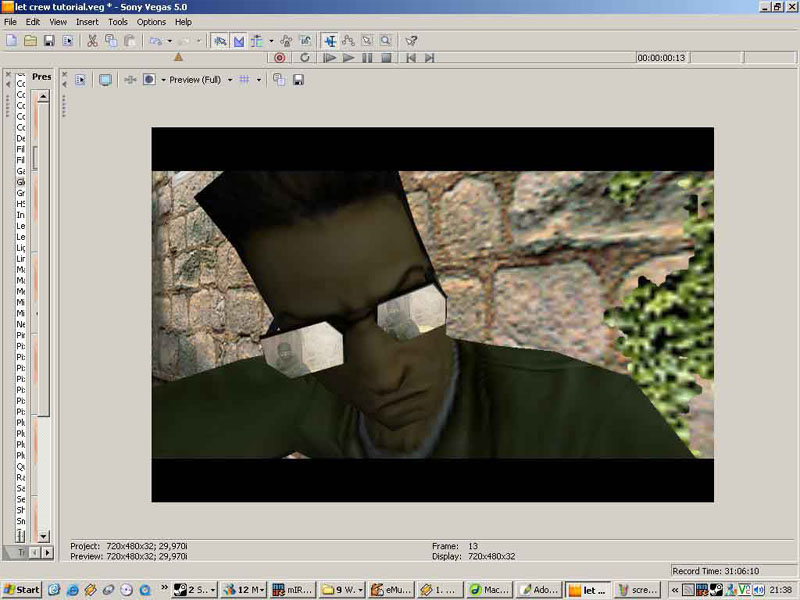Viewport: 800px width, 600px height.
Task: Click the Pres column header
Action: point(41,77)
